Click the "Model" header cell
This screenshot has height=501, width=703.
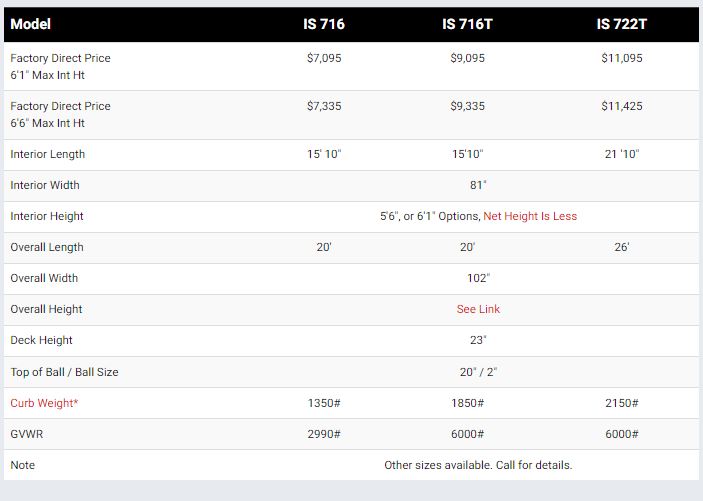pyautogui.click(x=30, y=24)
